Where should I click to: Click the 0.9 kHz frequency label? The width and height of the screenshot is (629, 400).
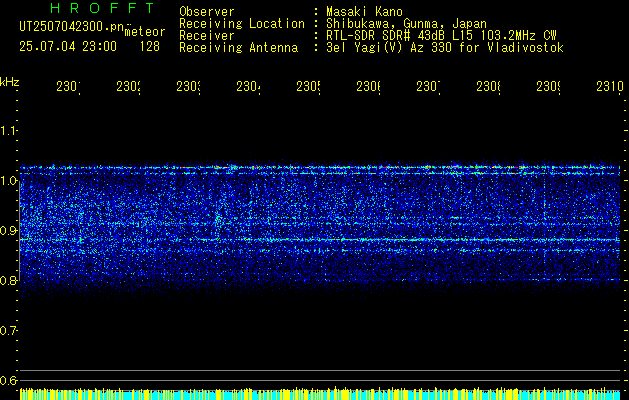tap(8, 231)
